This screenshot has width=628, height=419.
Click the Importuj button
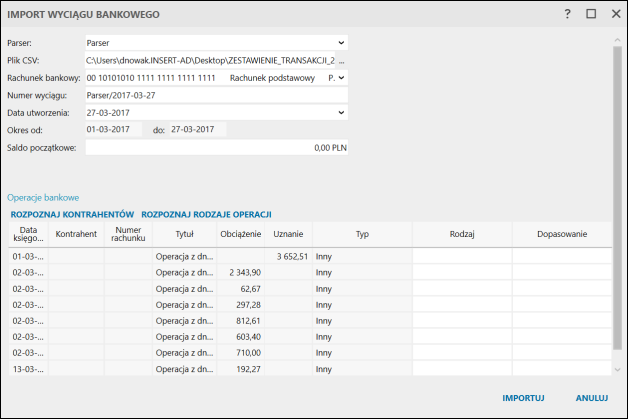point(523,398)
